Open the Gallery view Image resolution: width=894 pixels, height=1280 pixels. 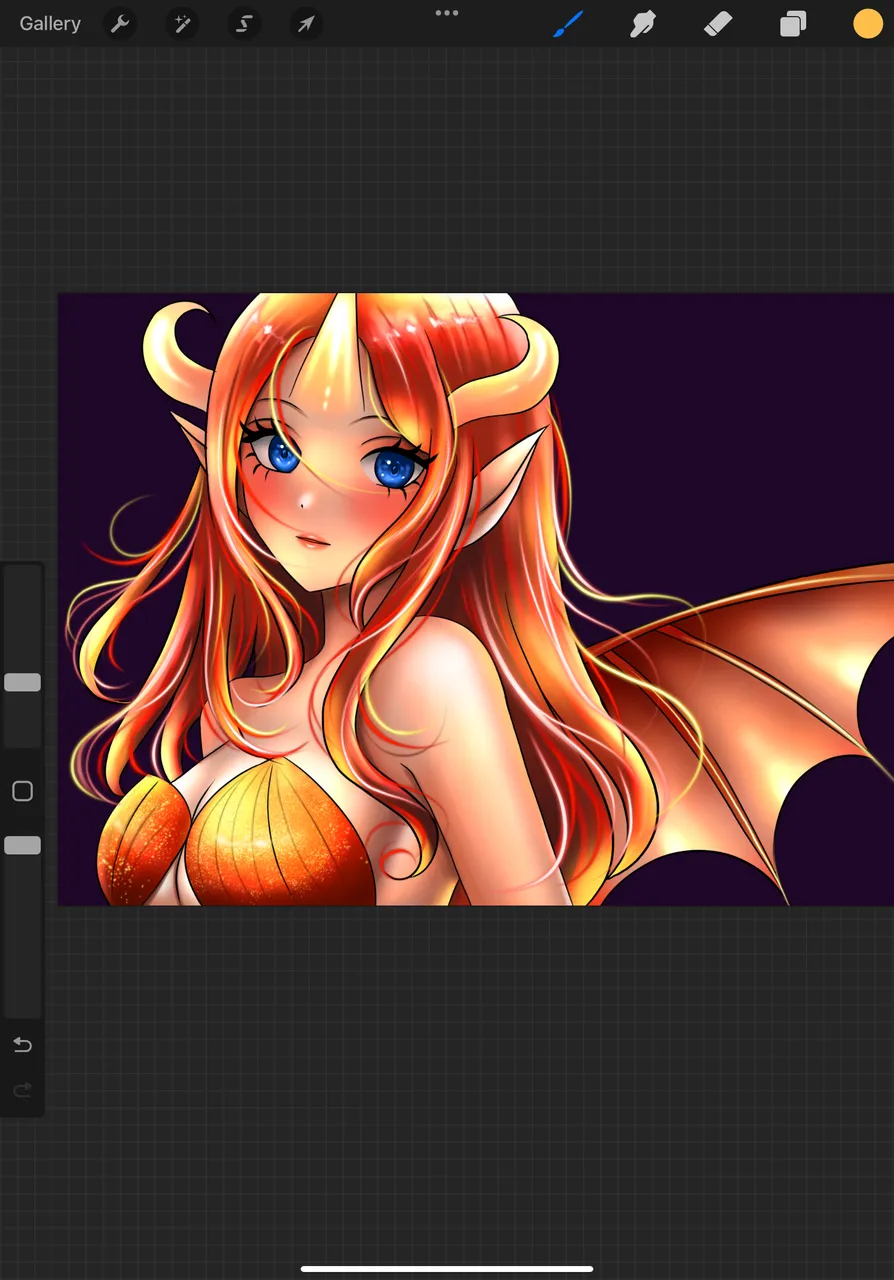click(50, 23)
